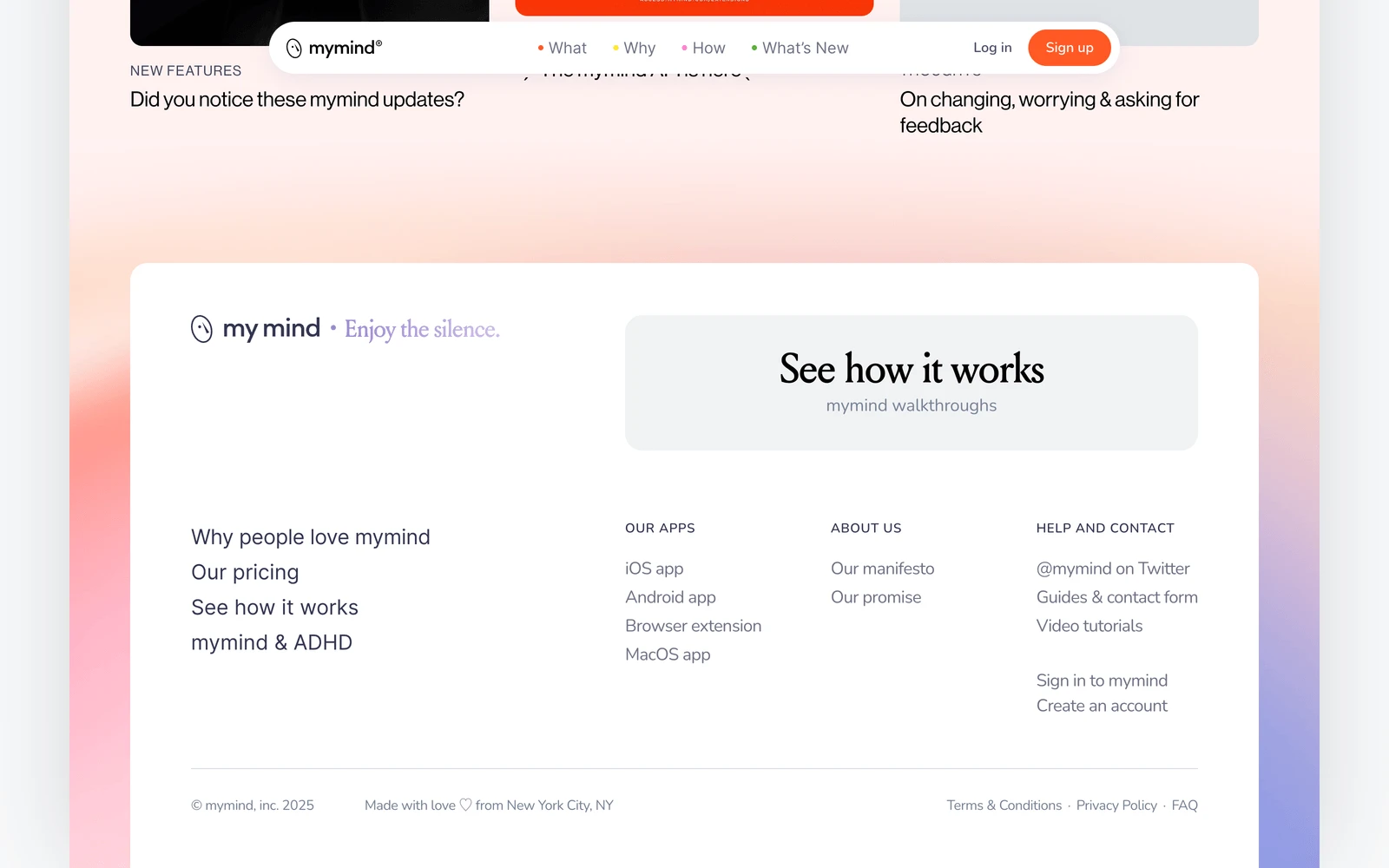Image resolution: width=1389 pixels, height=868 pixels.
Task: Click the Log in link
Action: (992, 48)
